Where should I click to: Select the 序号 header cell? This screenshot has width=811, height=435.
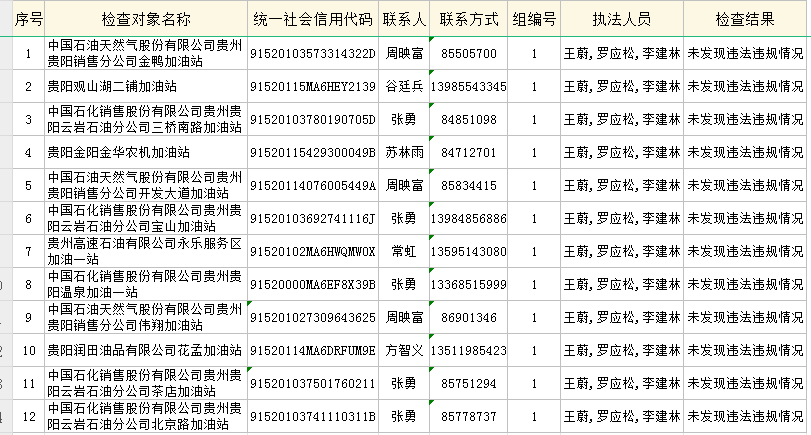[x=28, y=19]
